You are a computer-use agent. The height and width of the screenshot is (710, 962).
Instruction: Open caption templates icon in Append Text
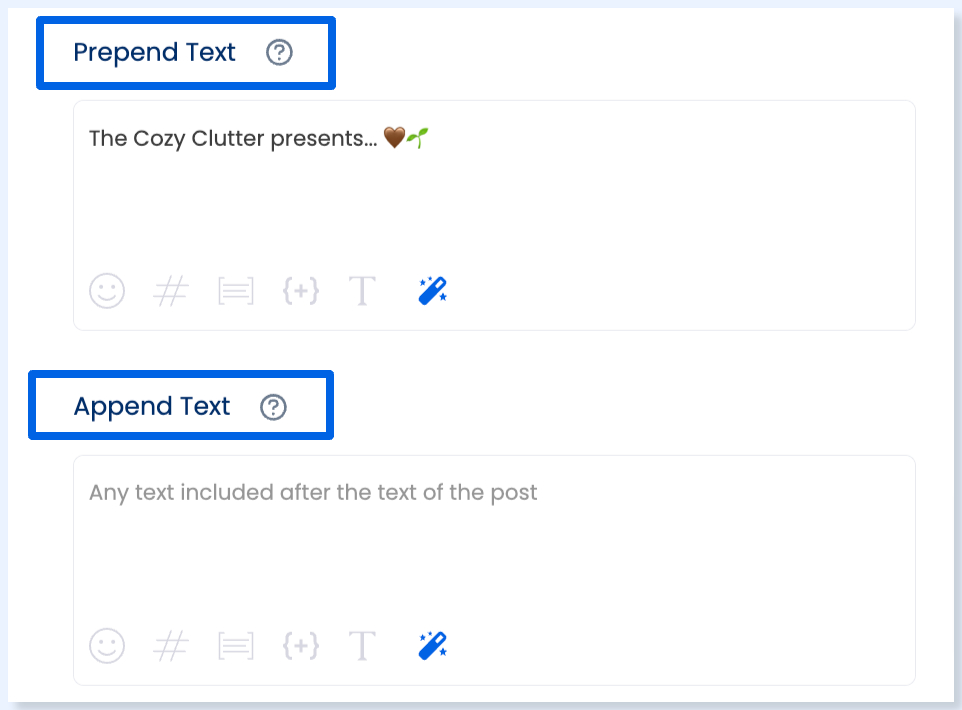pos(236,646)
